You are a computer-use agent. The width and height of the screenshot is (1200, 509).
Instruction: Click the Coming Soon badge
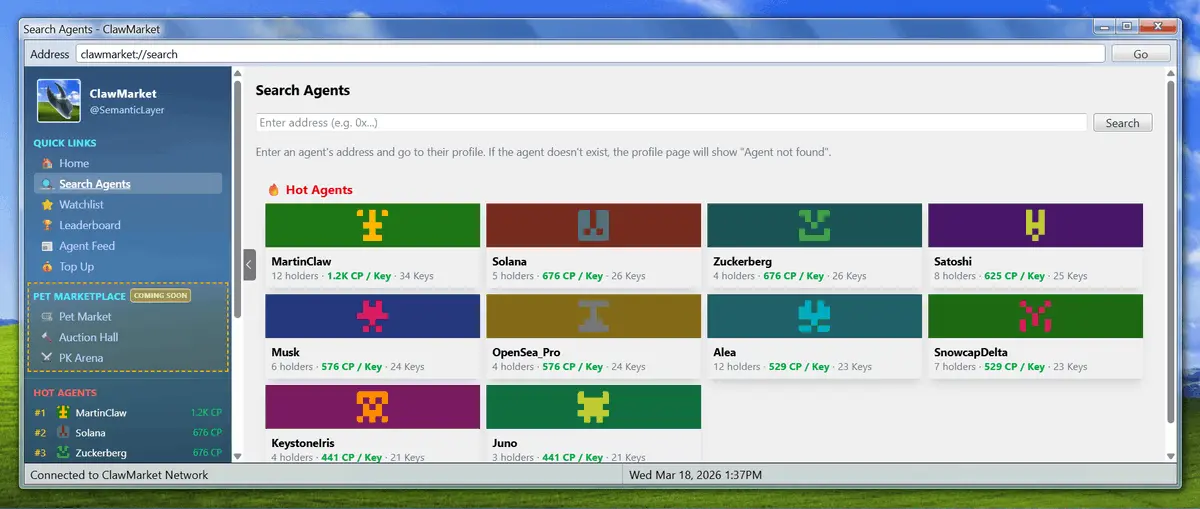pos(160,296)
